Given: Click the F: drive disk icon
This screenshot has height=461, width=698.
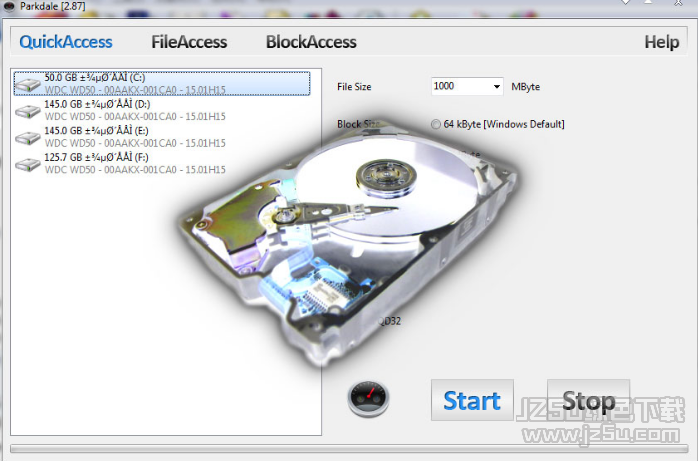Looking at the screenshot, I should (x=28, y=164).
